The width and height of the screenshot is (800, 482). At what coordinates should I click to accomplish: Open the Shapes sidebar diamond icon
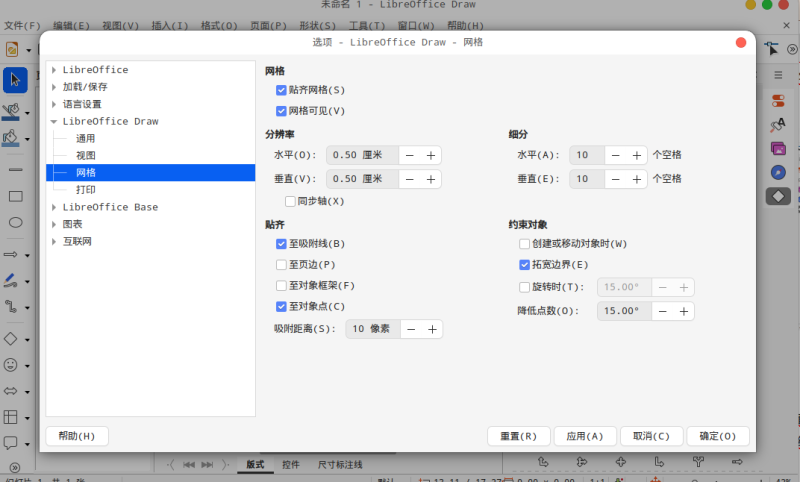point(778,196)
